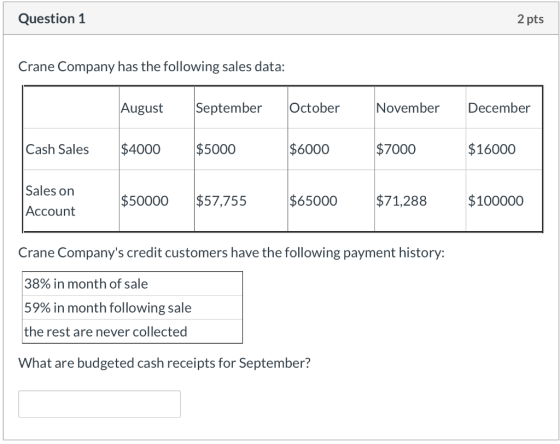This screenshot has width=560, height=444.
Task: Click the '38% in month of sale' row
Action: (132, 284)
